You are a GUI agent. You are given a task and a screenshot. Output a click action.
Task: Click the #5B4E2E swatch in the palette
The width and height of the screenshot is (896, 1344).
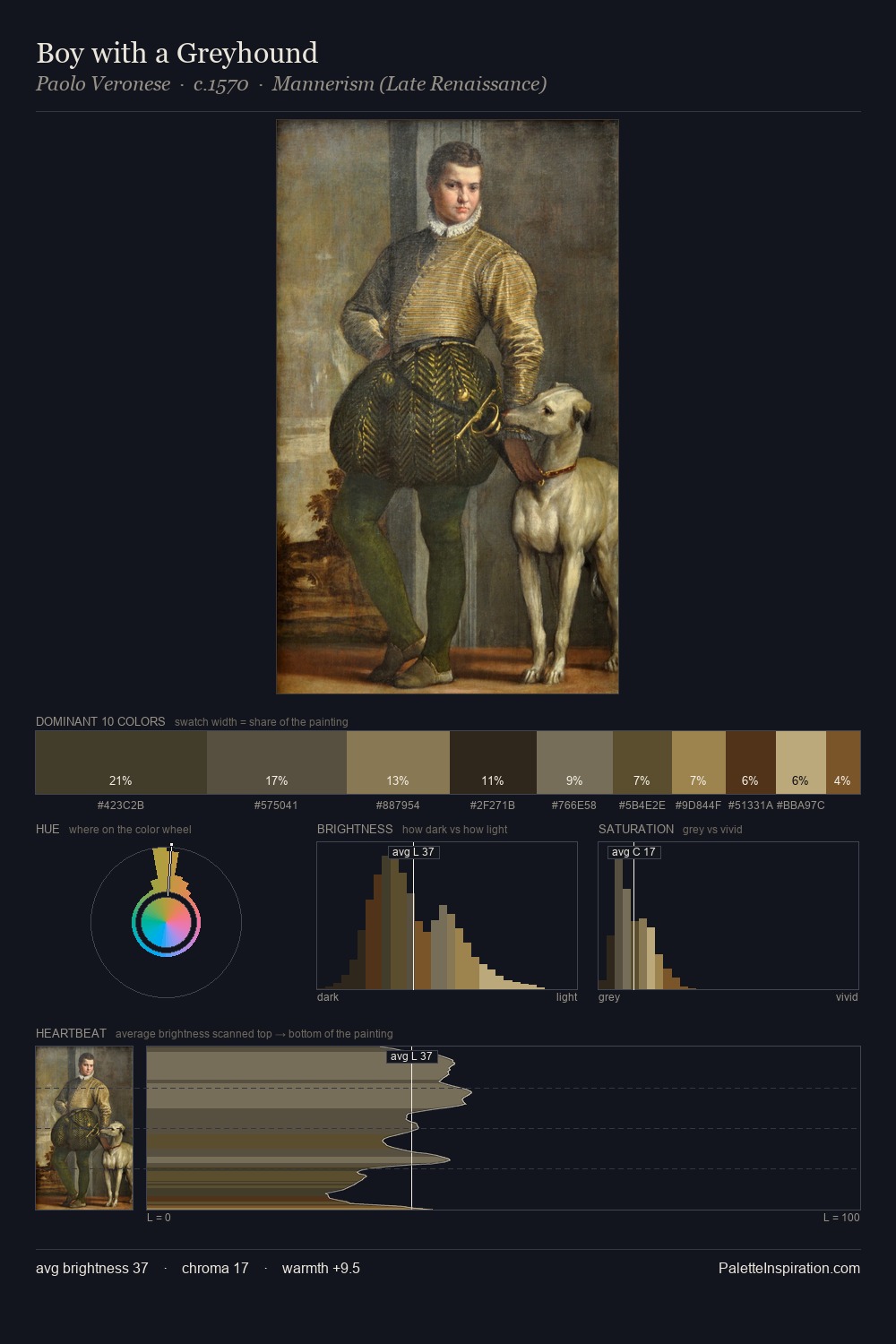[x=642, y=762]
